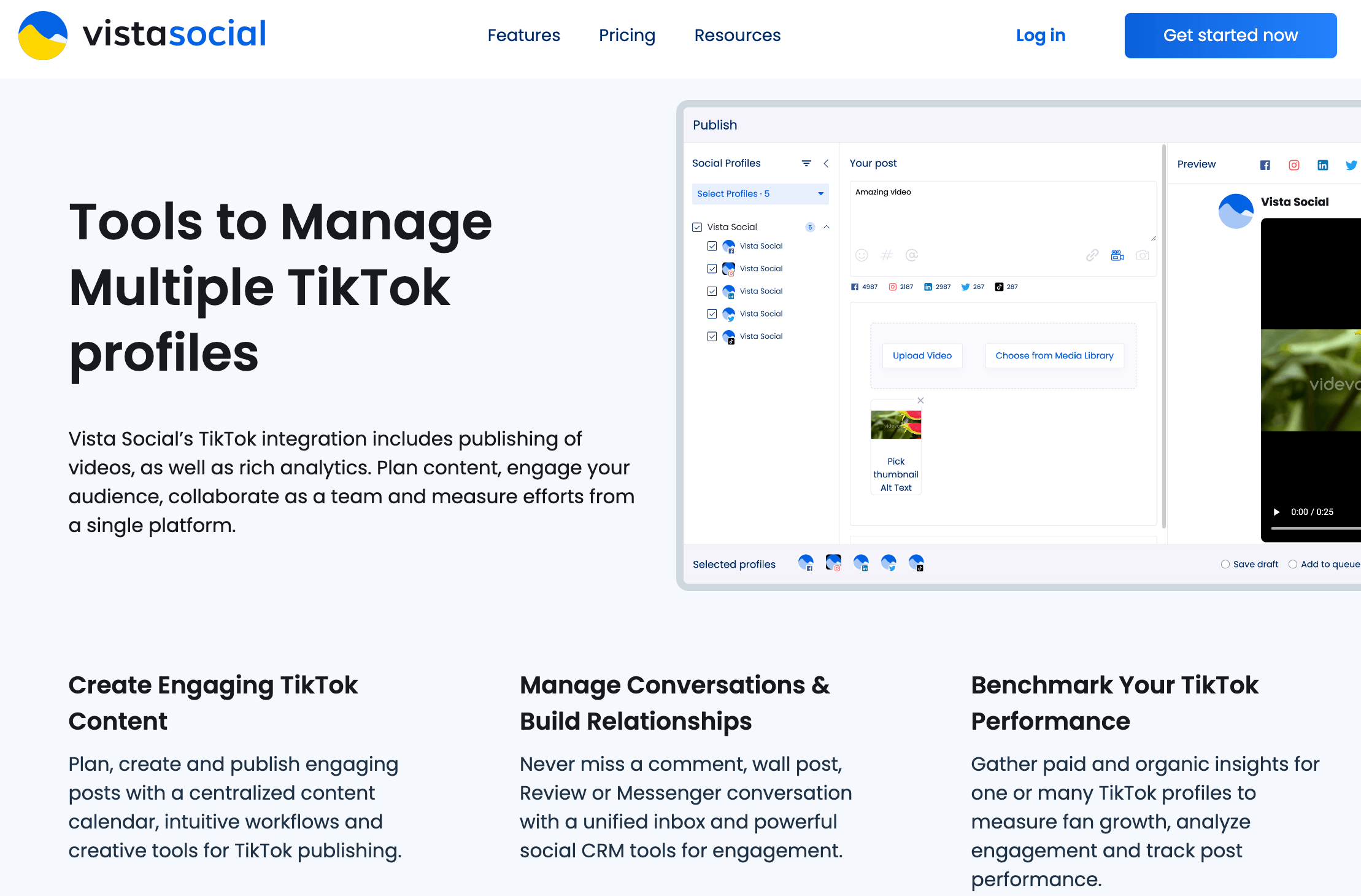
Task: Select the Twitter icon in the Preview bar
Action: [1352, 164]
